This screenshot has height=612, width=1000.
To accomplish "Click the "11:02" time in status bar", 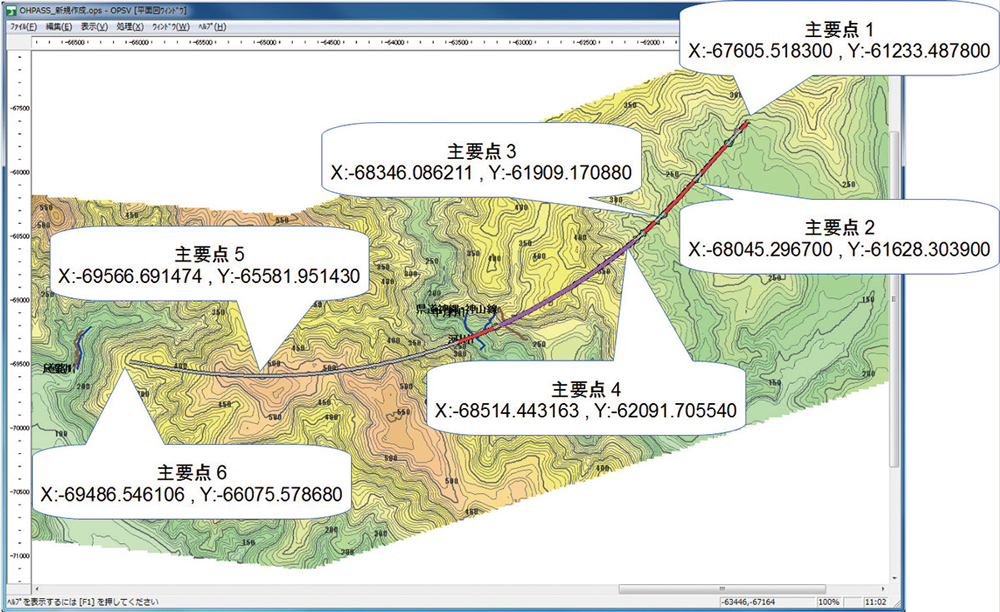I will click(x=876, y=602).
